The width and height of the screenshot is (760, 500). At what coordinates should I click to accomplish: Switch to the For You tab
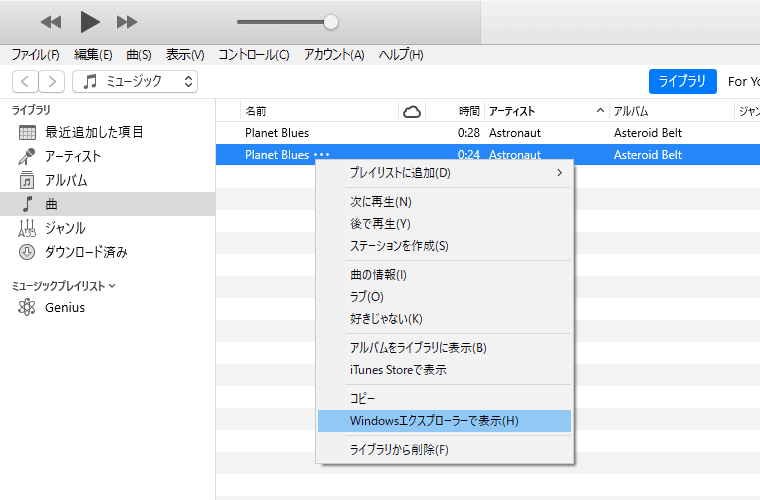coord(744,81)
